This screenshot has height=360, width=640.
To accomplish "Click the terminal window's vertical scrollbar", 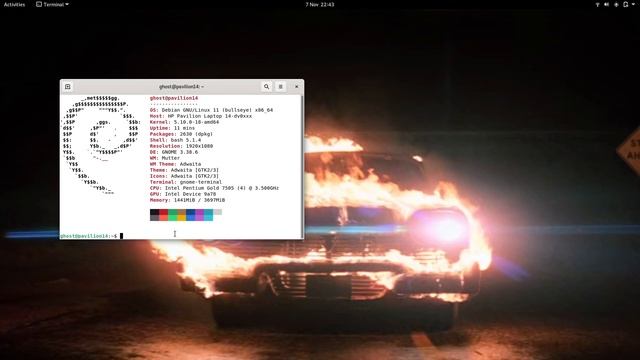I will [x=302, y=167].
